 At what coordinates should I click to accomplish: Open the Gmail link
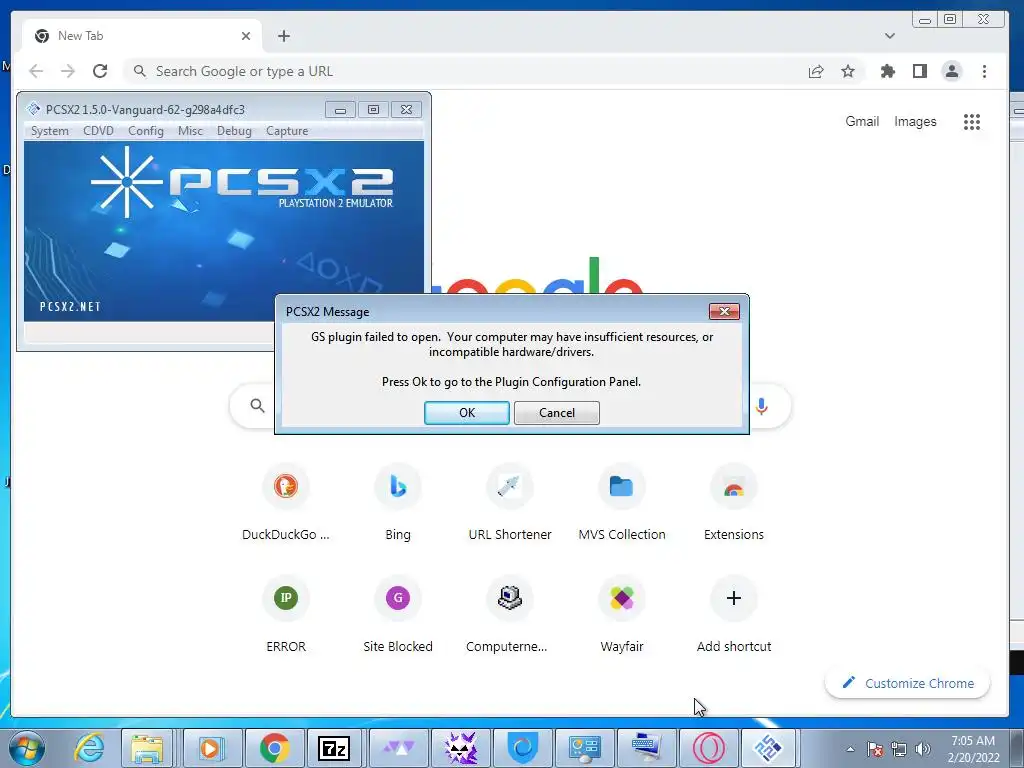coord(862,121)
